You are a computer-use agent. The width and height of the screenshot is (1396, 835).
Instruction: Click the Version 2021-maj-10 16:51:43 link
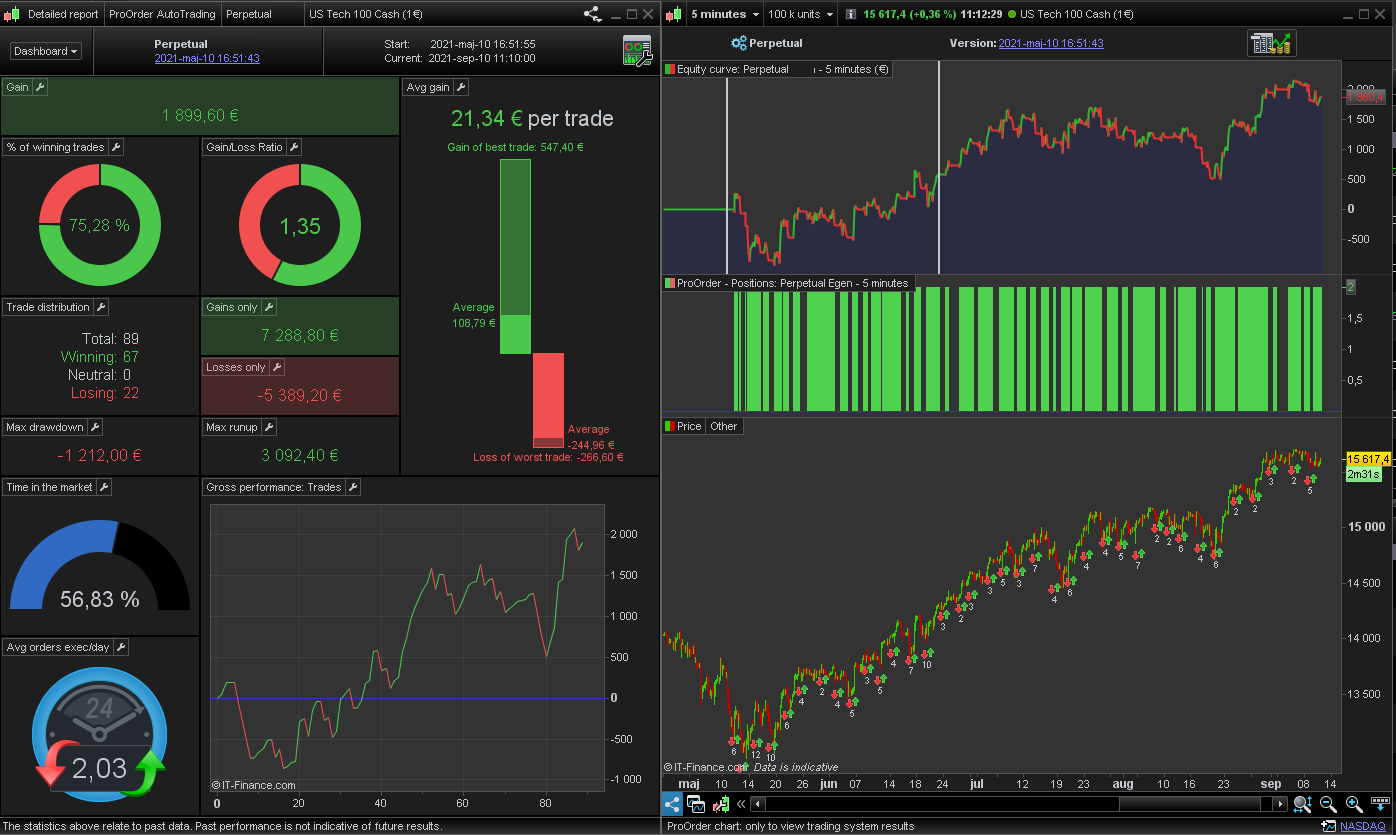tap(1051, 43)
